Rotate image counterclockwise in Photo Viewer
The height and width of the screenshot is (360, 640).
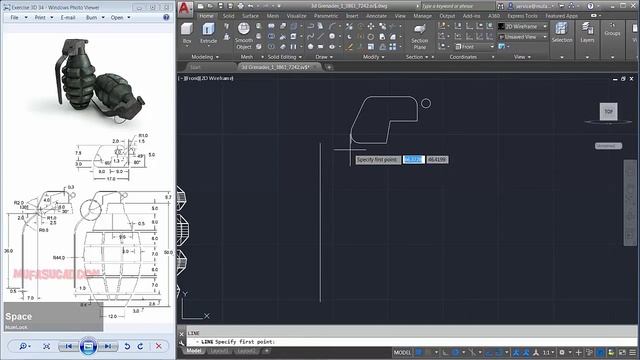127,346
